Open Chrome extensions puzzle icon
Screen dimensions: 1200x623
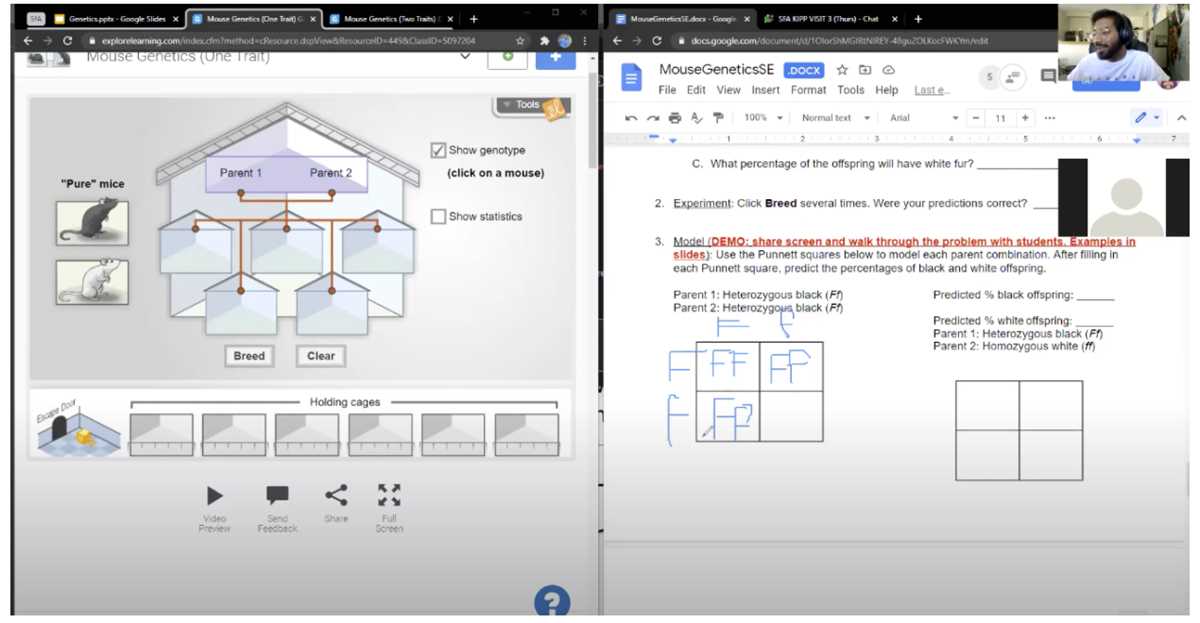click(544, 40)
